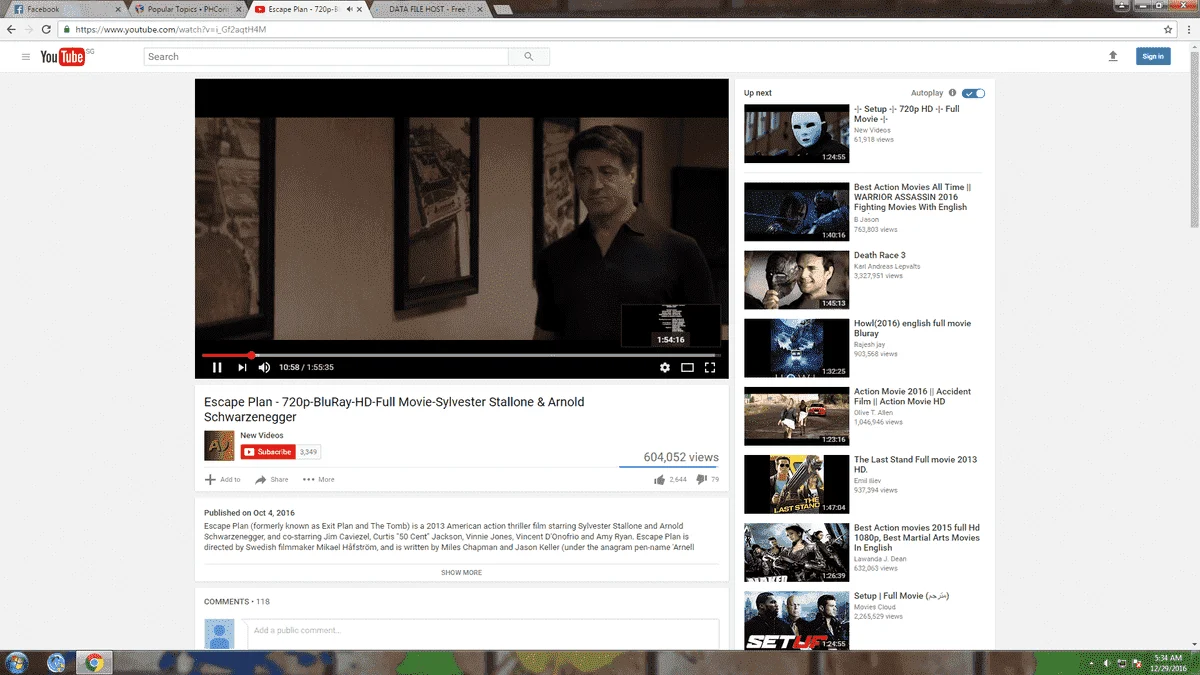Open Action Movie 2016 Accident Film link
The width and height of the screenshot is (1200, 675).
point(912,396)
